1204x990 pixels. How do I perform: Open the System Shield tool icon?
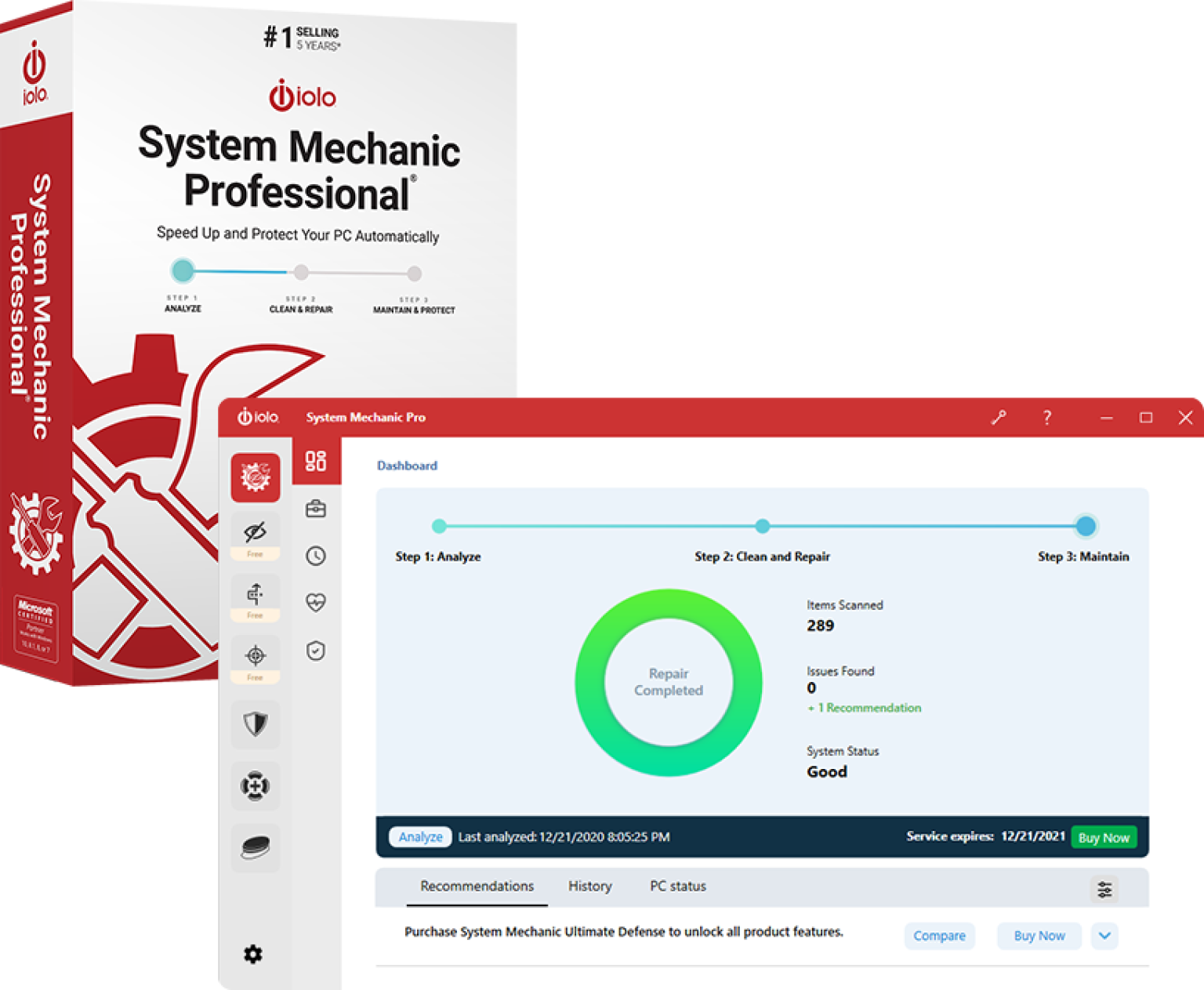point(255,724)
